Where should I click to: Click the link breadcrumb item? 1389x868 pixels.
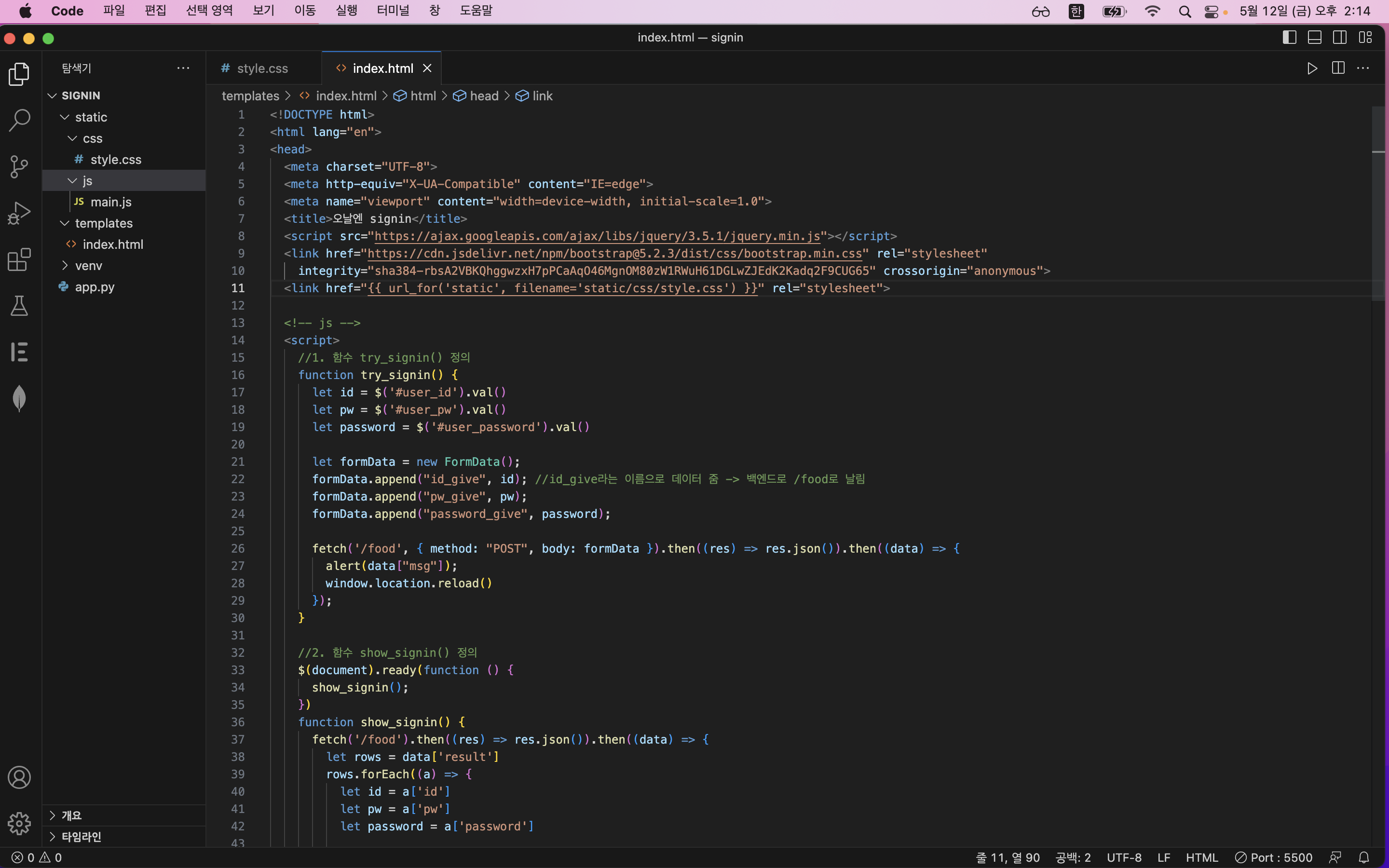point(534,96)
